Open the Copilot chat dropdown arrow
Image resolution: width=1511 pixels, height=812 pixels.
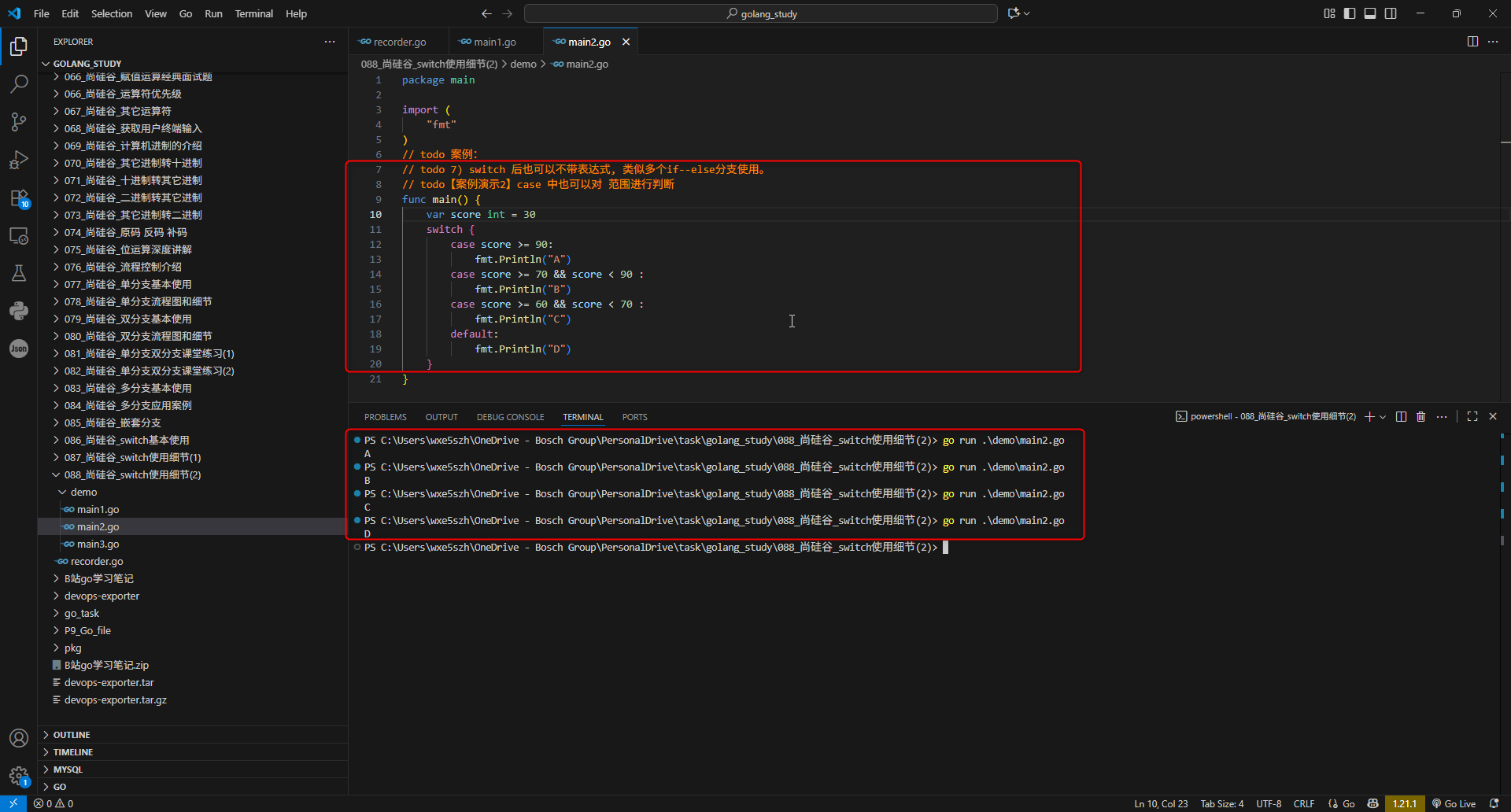pos(1027,13)
